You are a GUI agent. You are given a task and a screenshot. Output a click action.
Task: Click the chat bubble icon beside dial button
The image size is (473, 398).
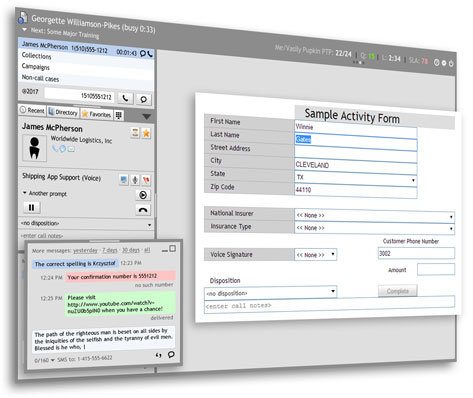(x=143, y=99)
